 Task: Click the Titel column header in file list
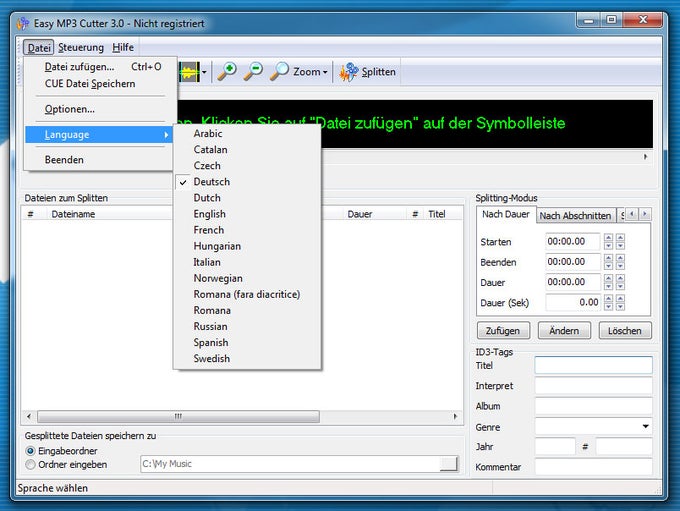click(444, 214)
